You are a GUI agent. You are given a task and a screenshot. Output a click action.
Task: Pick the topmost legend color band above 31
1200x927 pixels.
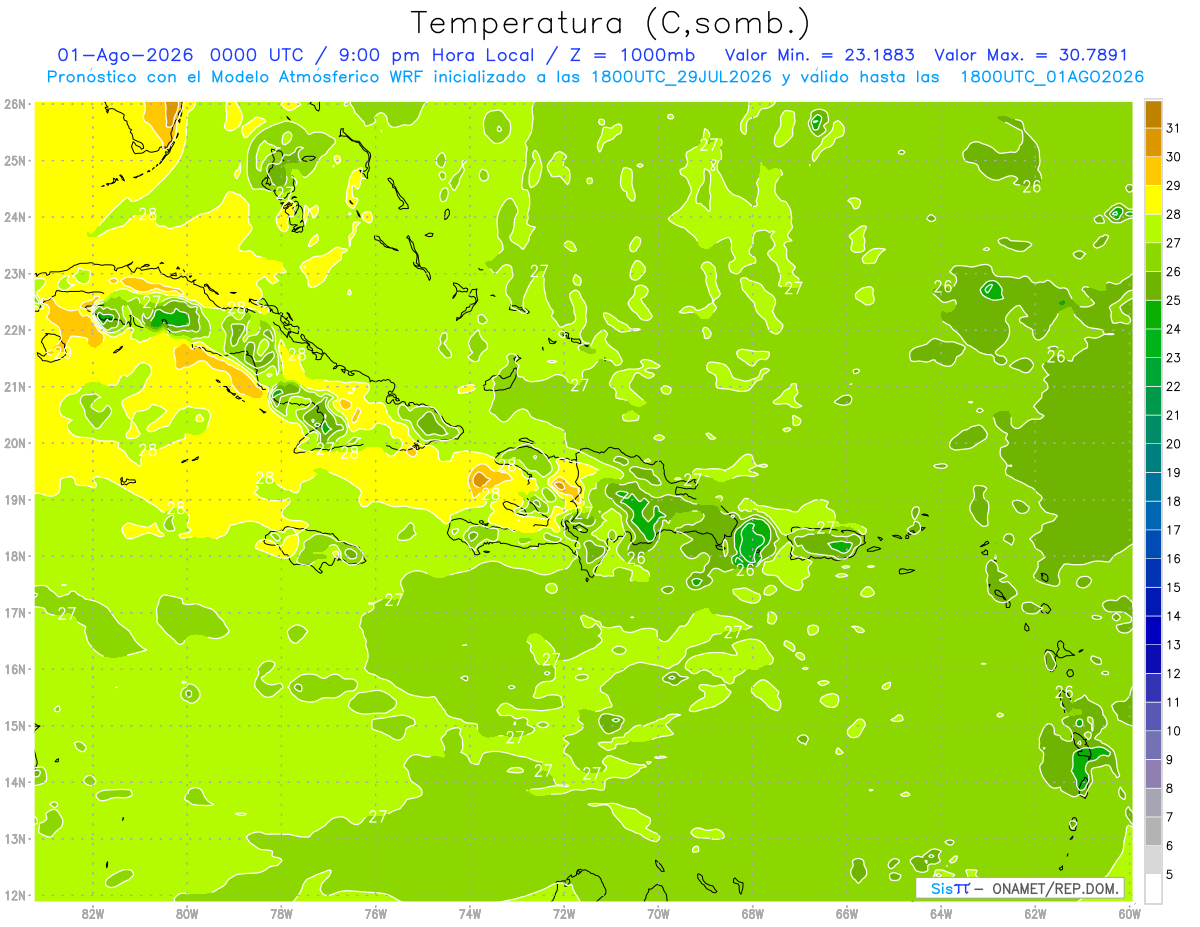[1153, 114]
